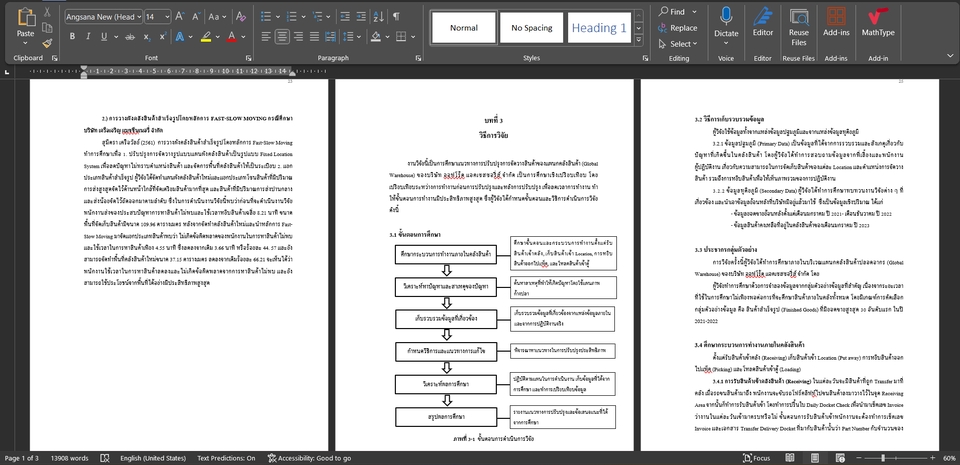Toggle italic formatting

88,37
